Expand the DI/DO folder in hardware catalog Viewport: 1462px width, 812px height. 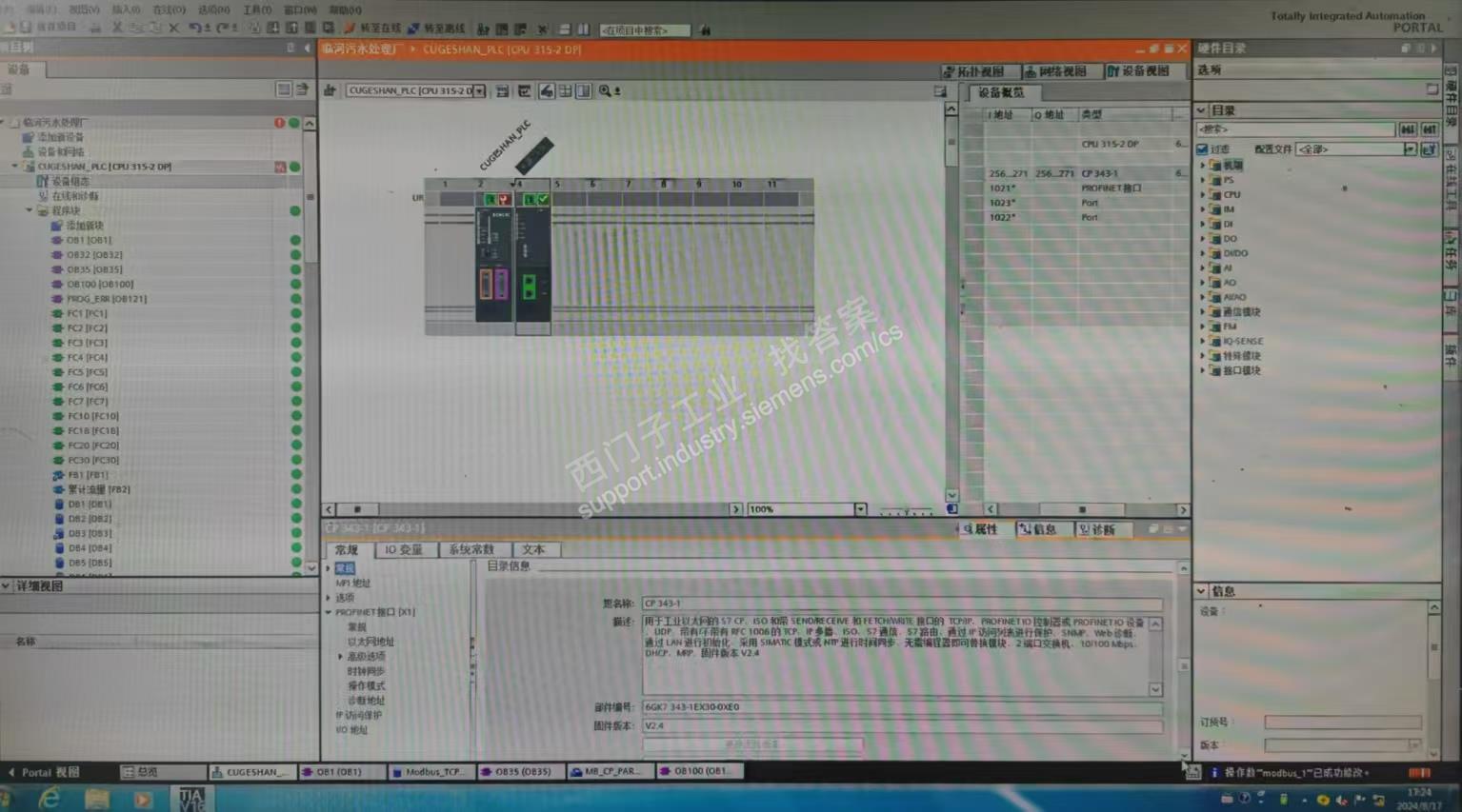[x=1203, y=253]
